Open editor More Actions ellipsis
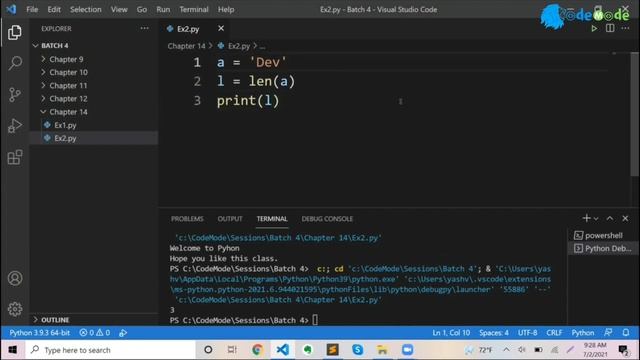This screenshot has width=640, height=360. tap(625, 29)
